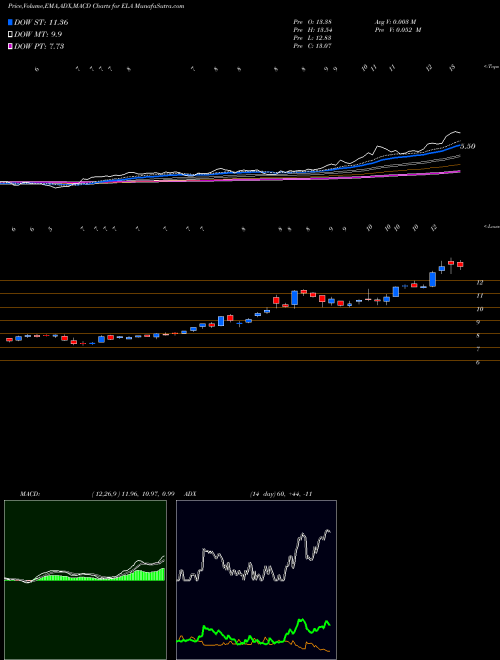Click the 'ADX' panel heading

coord(191,494)
